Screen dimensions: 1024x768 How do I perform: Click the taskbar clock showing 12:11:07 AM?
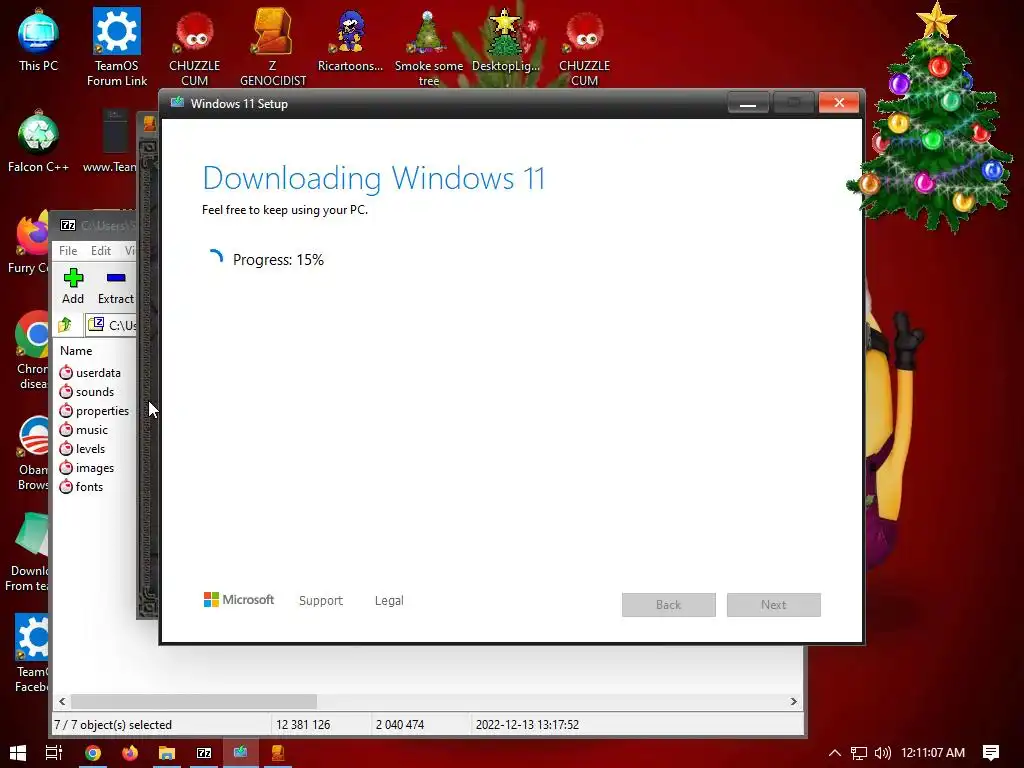pyautogui.click(x=933, y=753)
